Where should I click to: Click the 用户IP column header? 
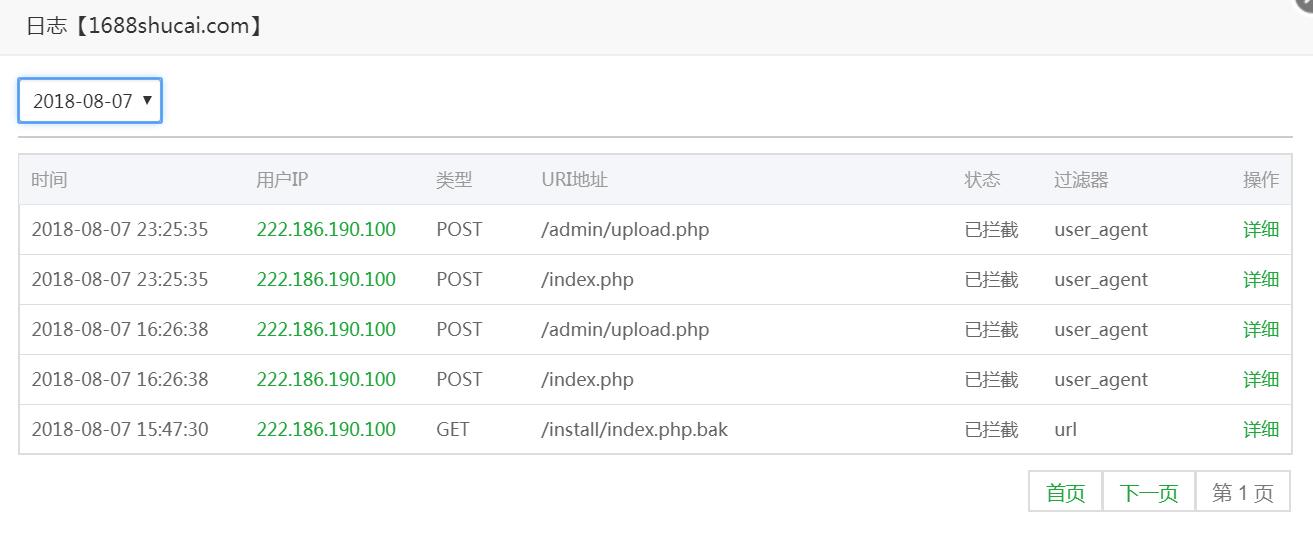[282, 180]
